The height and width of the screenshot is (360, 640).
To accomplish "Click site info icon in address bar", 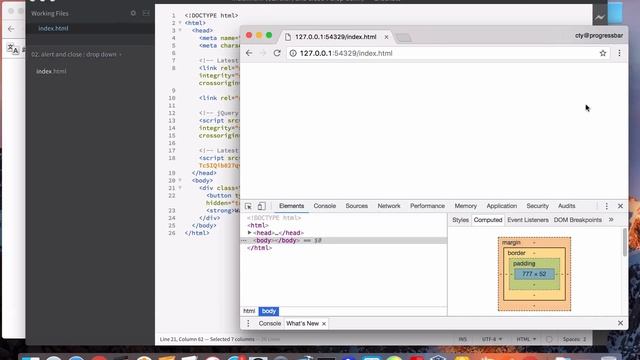I will tap(293, 53).
